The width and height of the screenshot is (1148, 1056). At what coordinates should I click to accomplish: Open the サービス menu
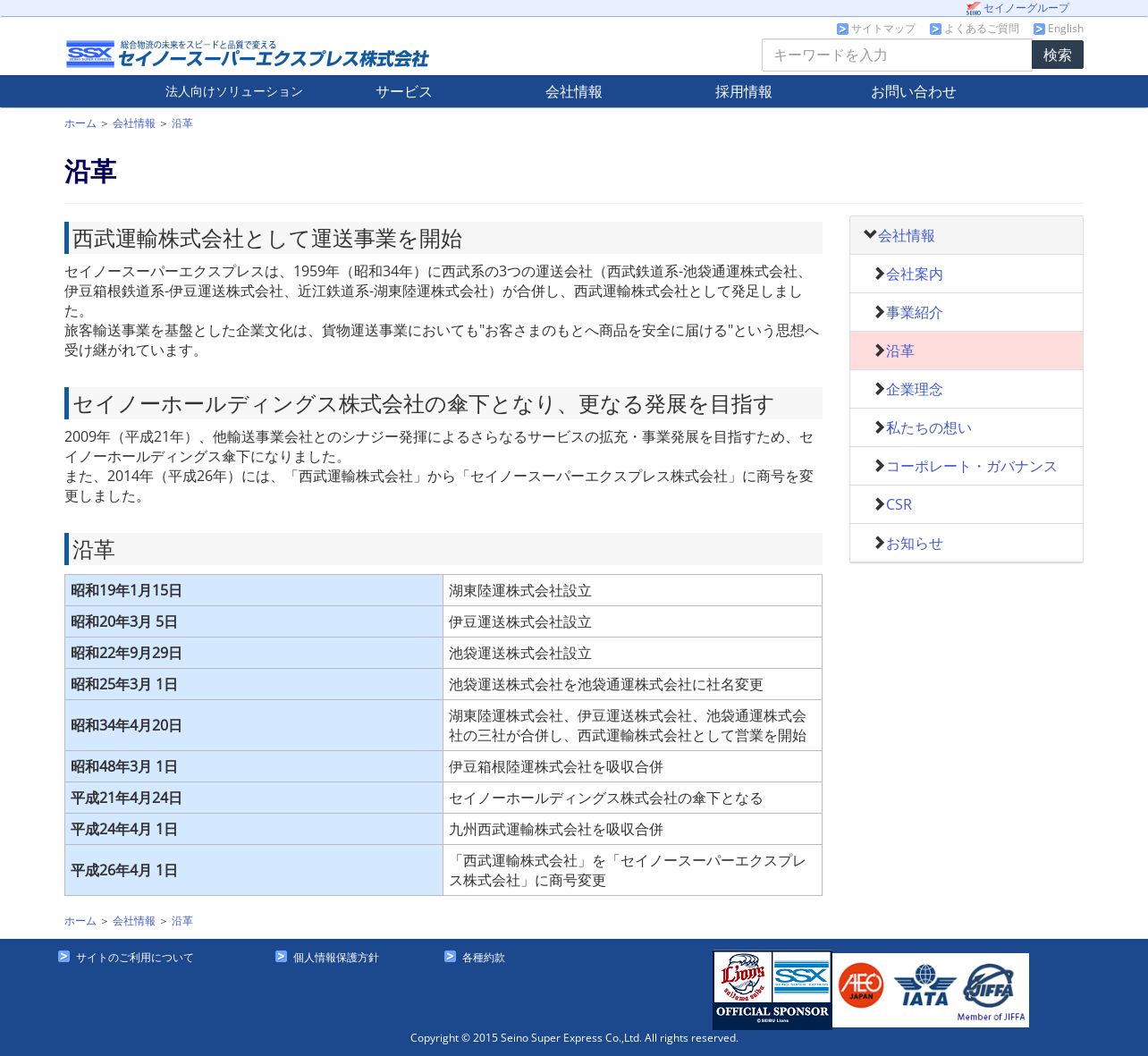404,91
